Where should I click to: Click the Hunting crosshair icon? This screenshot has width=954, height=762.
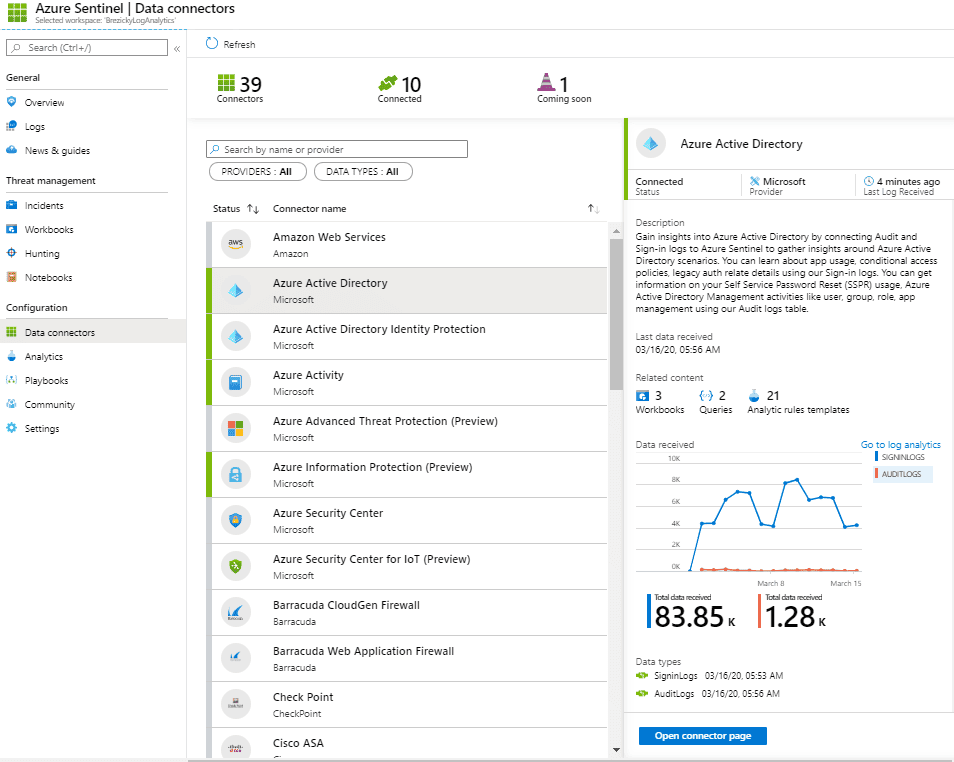(x=12, y=253)
